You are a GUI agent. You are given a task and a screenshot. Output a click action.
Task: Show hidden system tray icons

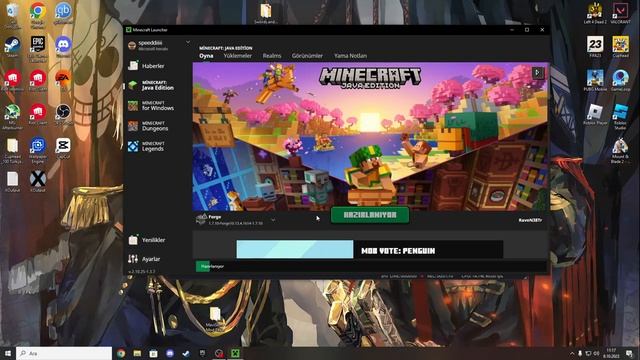coord(572,353)
